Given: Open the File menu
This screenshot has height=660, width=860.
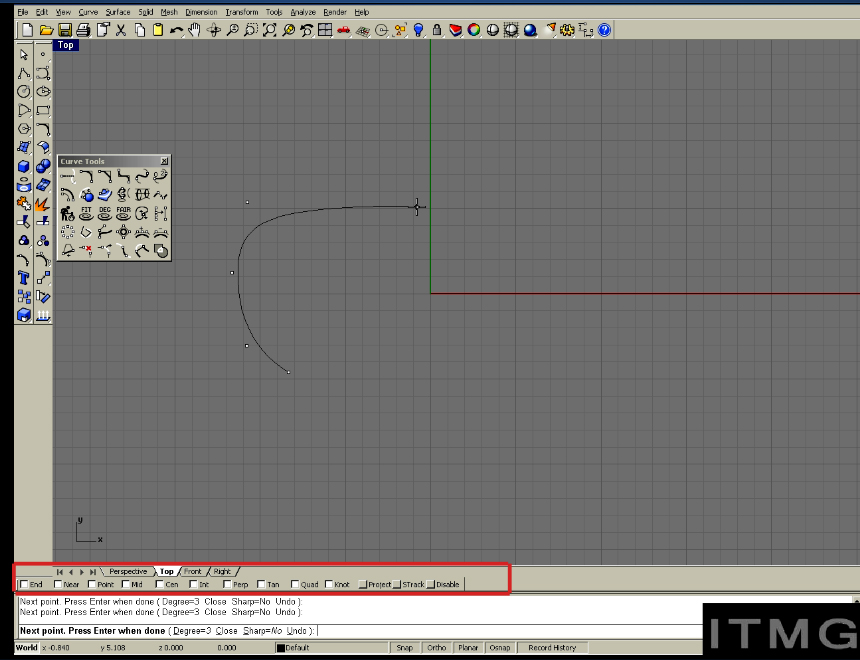Looking at the screenshot, I should pyautogui.click(x=22, y=12).
